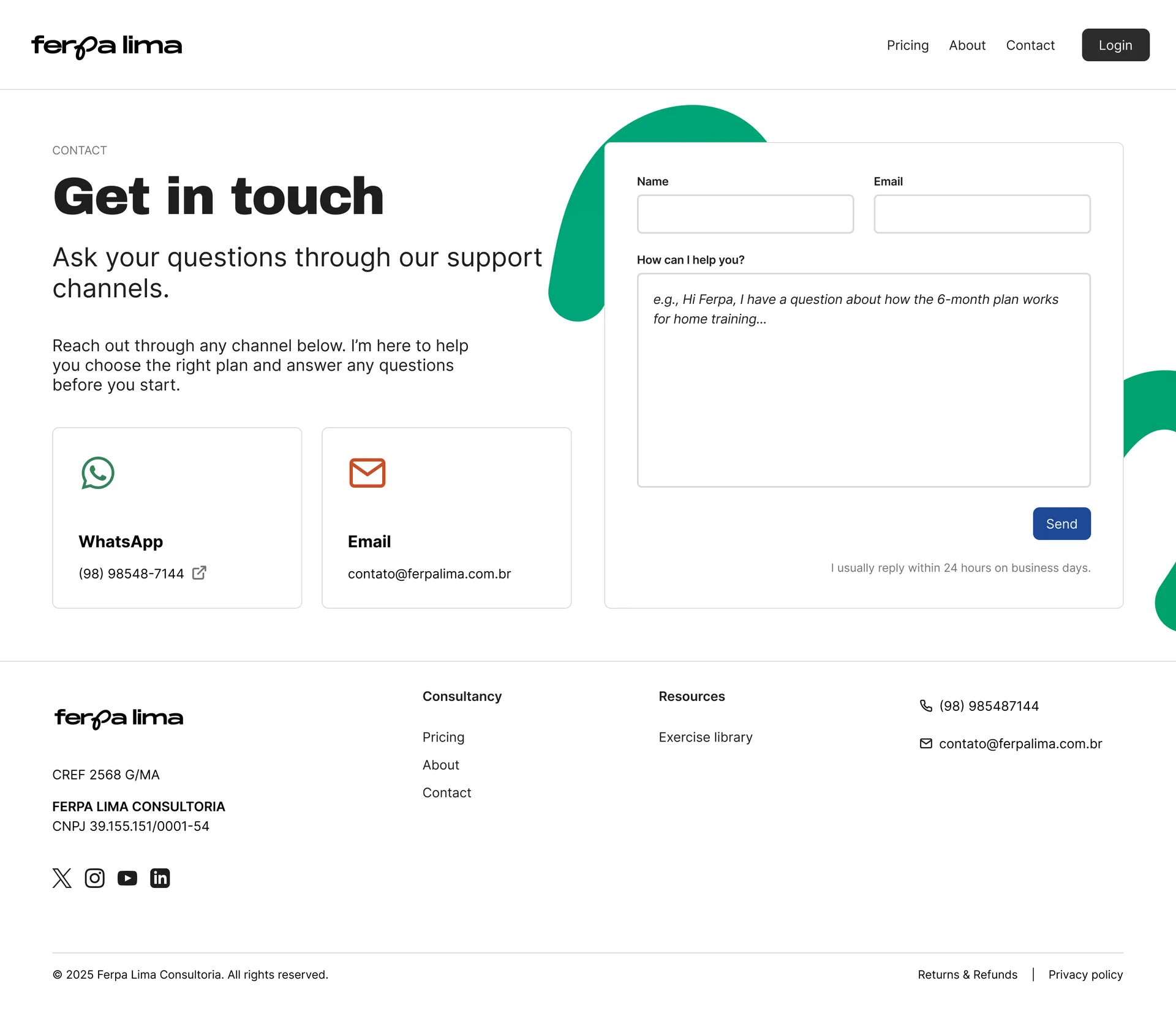This screenshot has width=1176, height=1035.
Task: Open the Exercise library link
Action: coord(706,737)
